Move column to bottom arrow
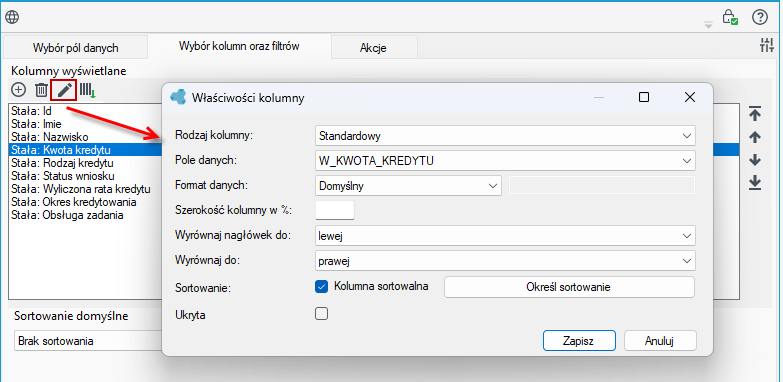Image resolution: width=783 pixels, height=382 pixels. pyautogui.click(x=755, y=183)
